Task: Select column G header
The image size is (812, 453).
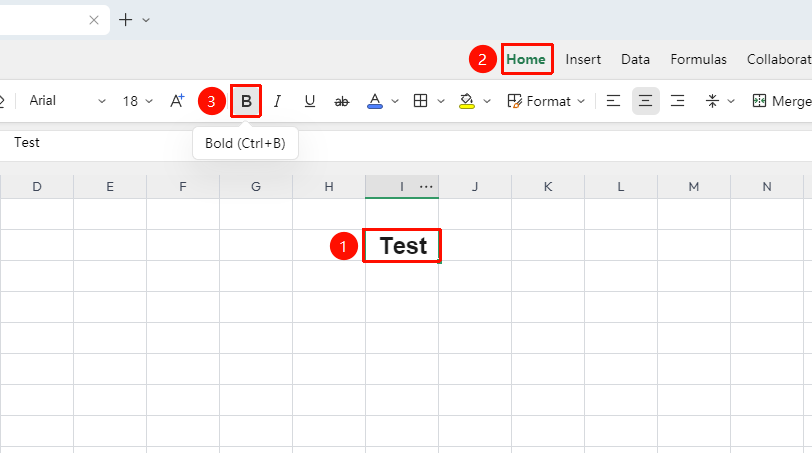Action: [256, 187]
